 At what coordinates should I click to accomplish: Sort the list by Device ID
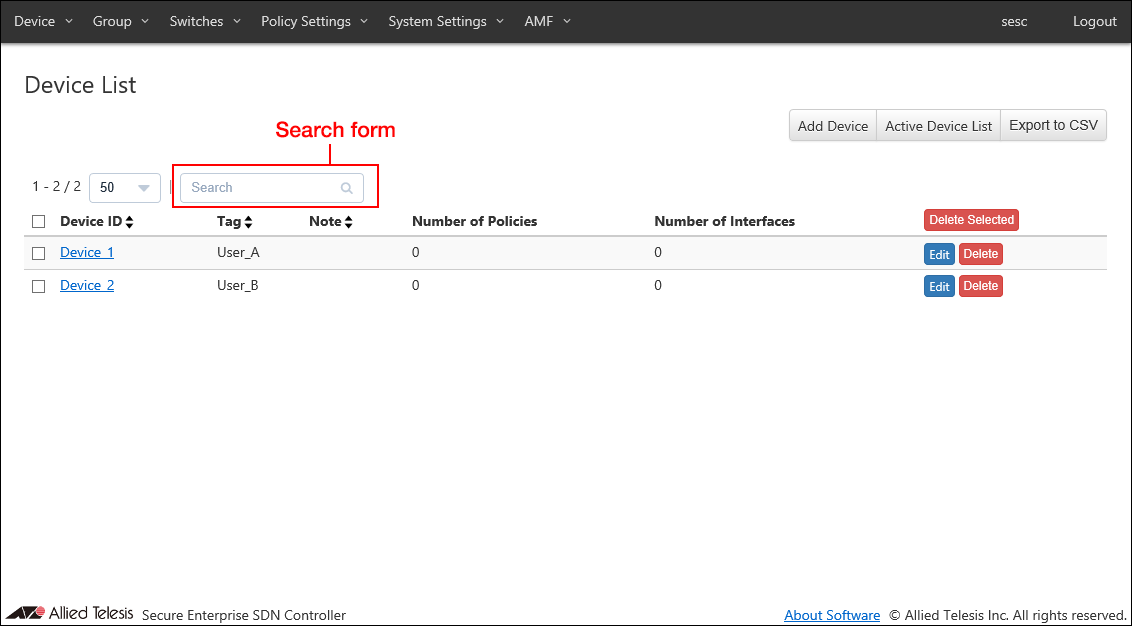(130, 222)
